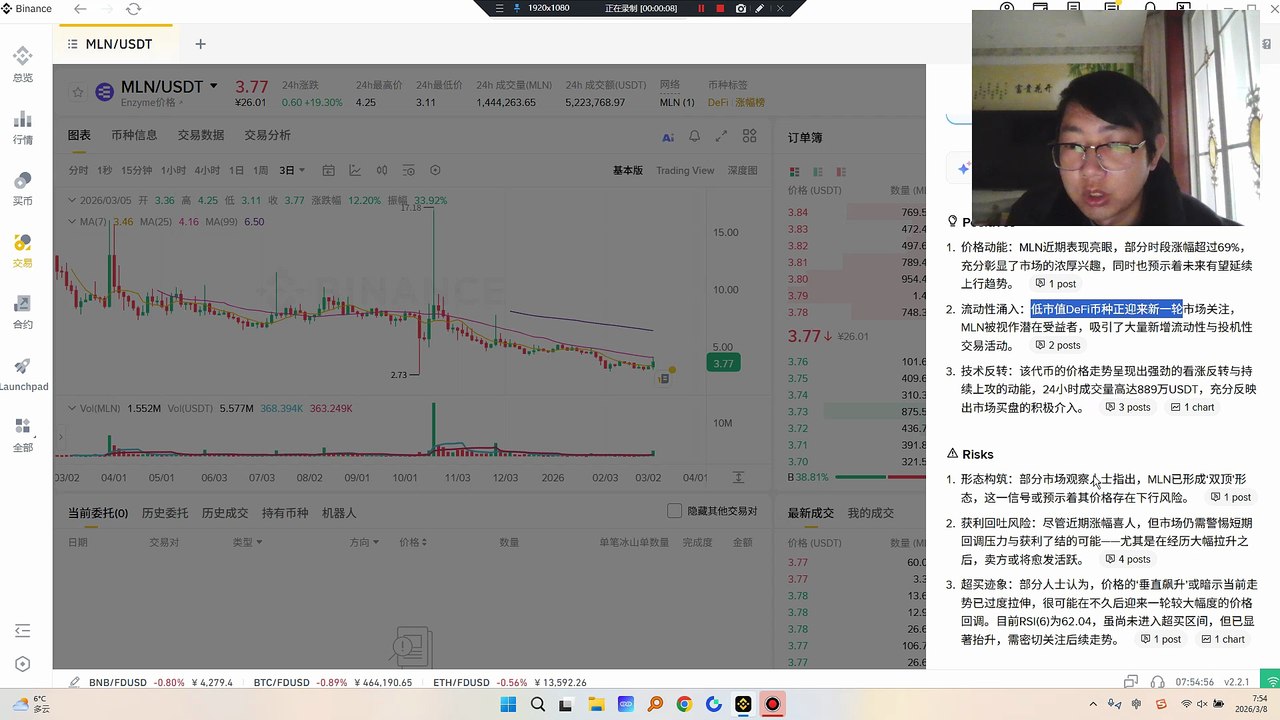Open the 总览 overview sidebar icon

[22, 63]
